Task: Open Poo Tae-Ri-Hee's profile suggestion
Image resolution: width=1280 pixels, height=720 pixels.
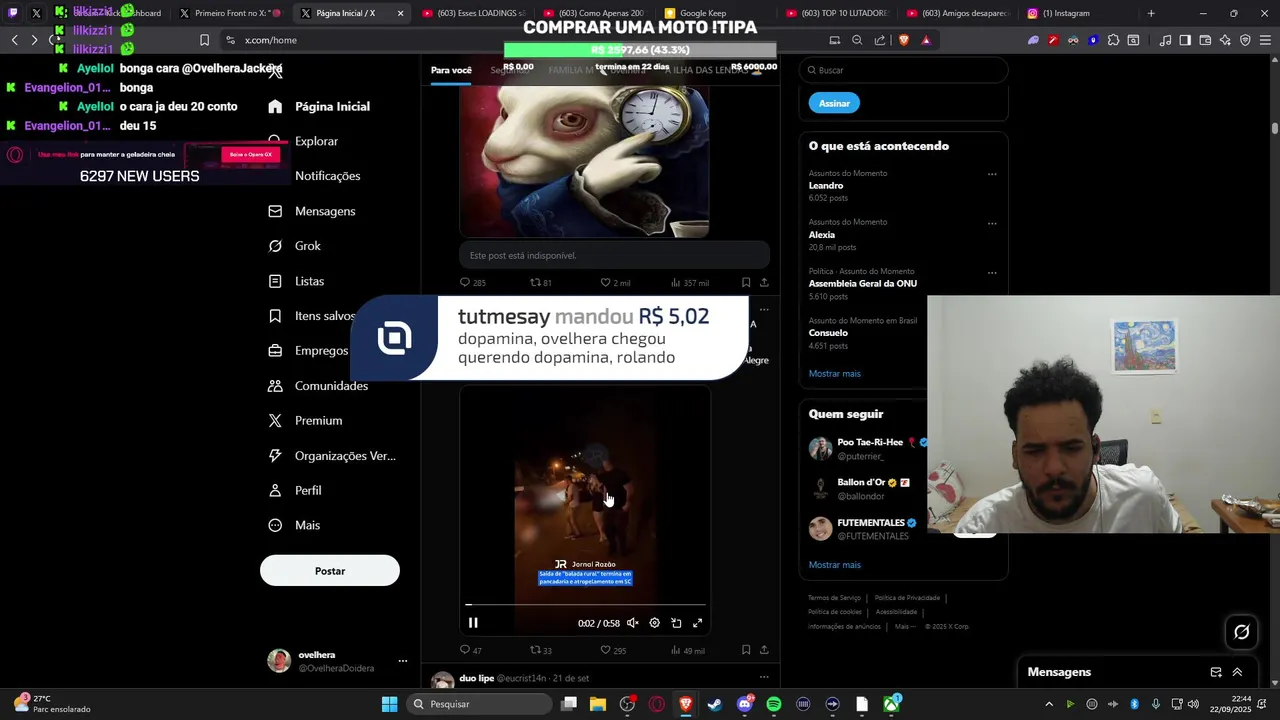Action: pyautogui.click(x=870, y=443)
